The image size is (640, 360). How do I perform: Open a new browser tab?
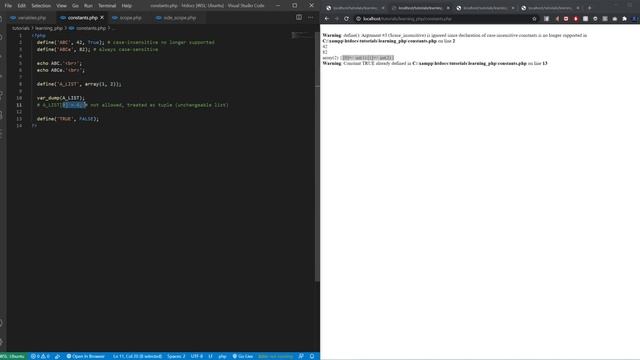click(x=589, y=8)
